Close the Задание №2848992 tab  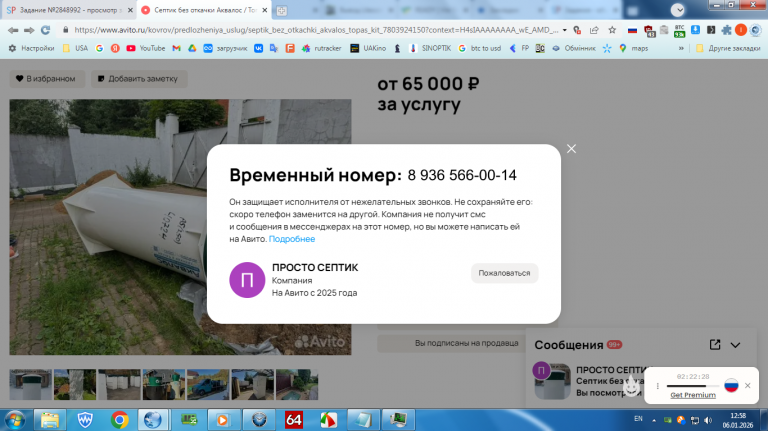[x=130, y=10]
